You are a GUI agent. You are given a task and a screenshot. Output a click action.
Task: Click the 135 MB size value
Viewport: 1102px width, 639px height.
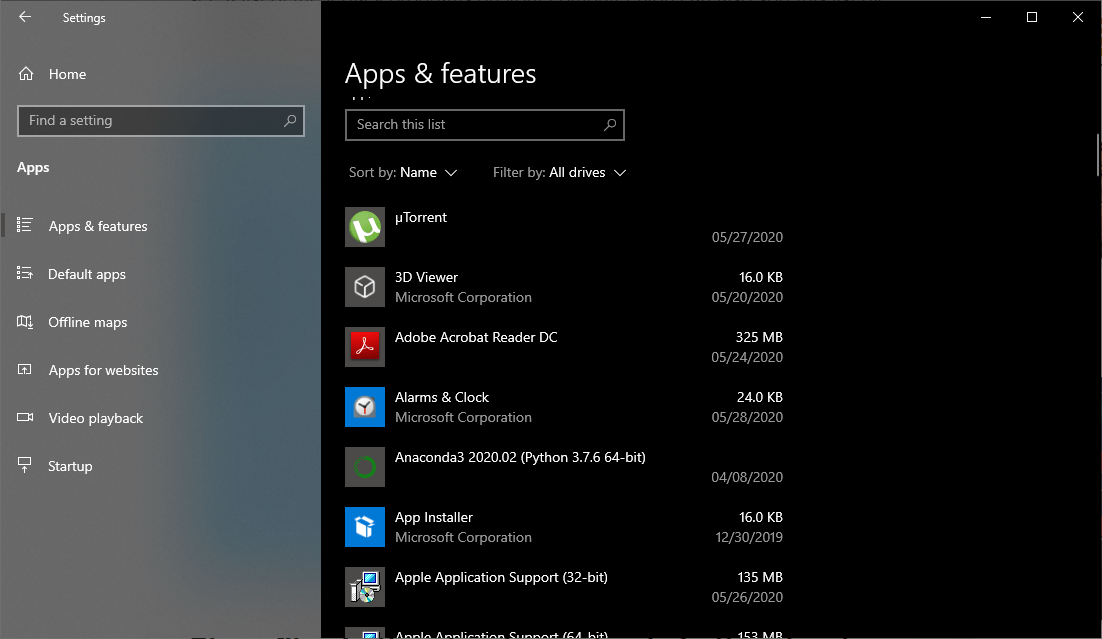(760, 577)
